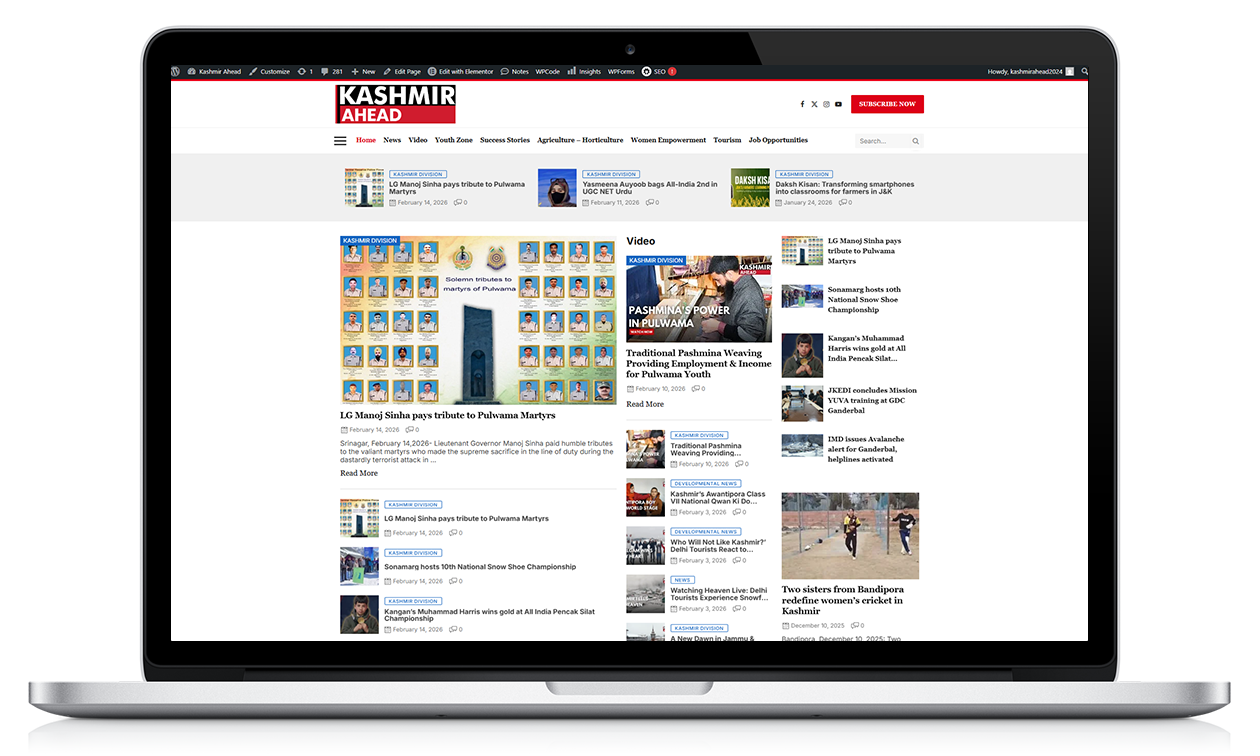Image resolution: width=1260 pixels, height=756 pixels.
Task: Open the Facebook social icon
Action: (802, 104)
